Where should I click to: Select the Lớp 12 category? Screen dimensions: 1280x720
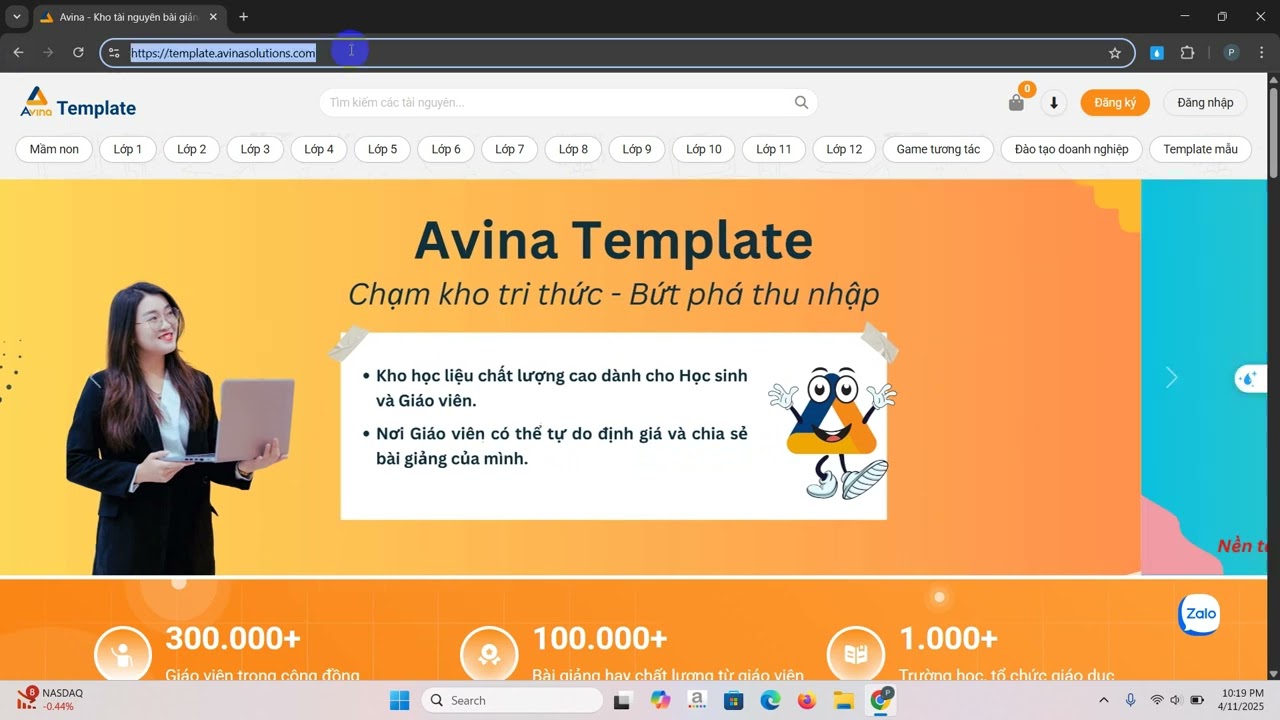tap(844, 149)
